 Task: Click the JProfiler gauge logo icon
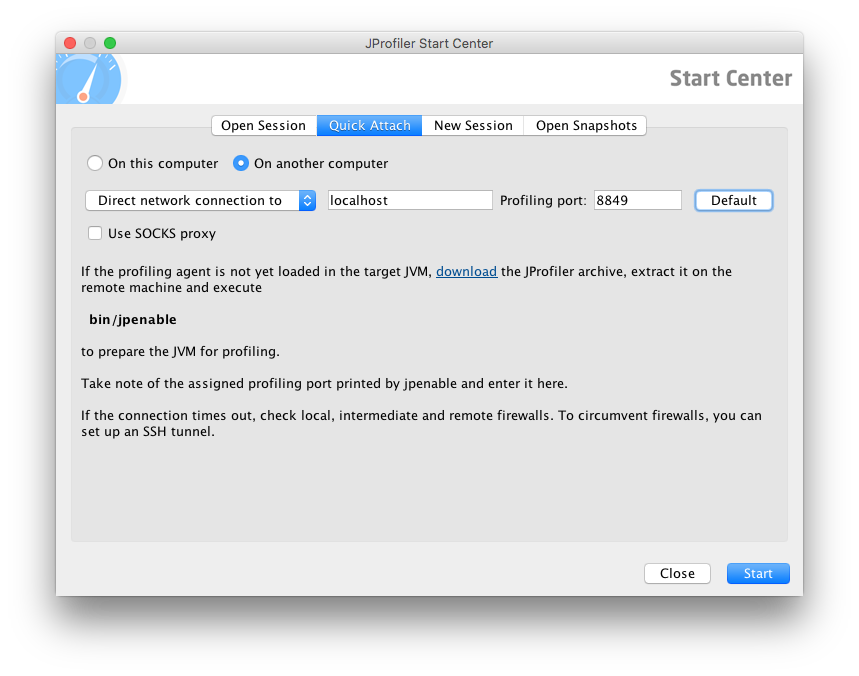point(88,79)
